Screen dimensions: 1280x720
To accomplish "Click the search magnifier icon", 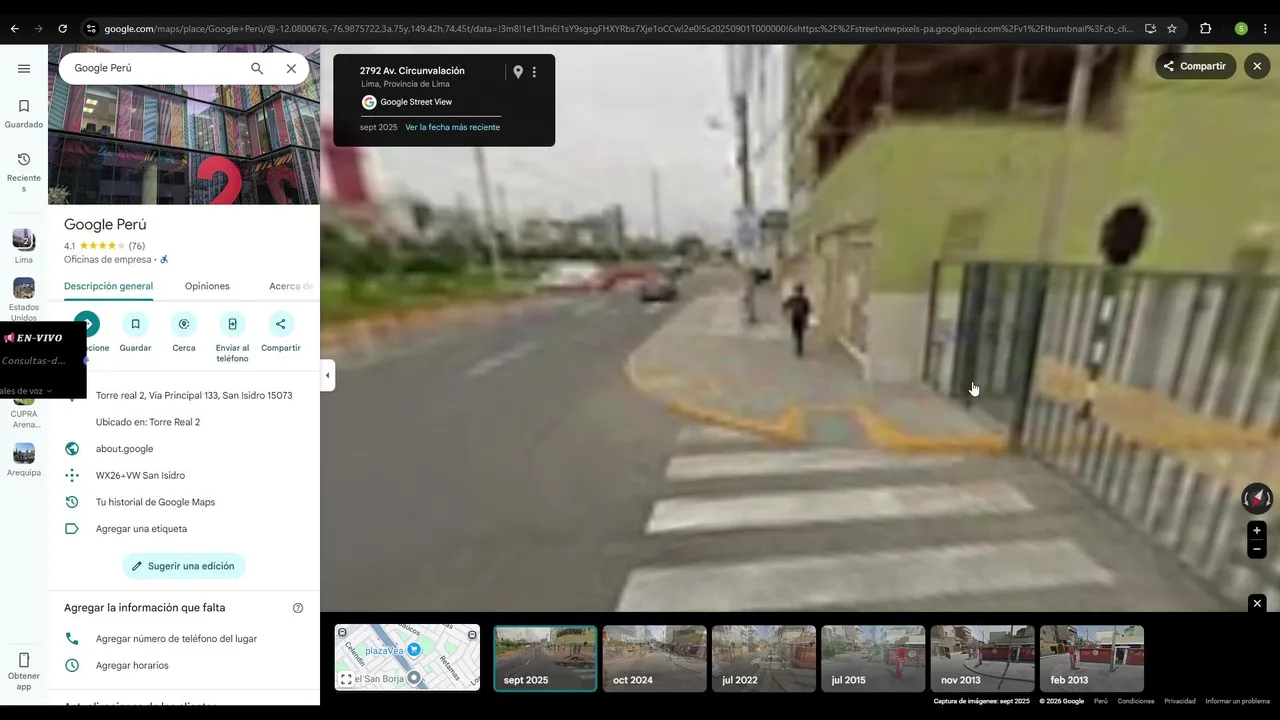I will click(257, 68).
